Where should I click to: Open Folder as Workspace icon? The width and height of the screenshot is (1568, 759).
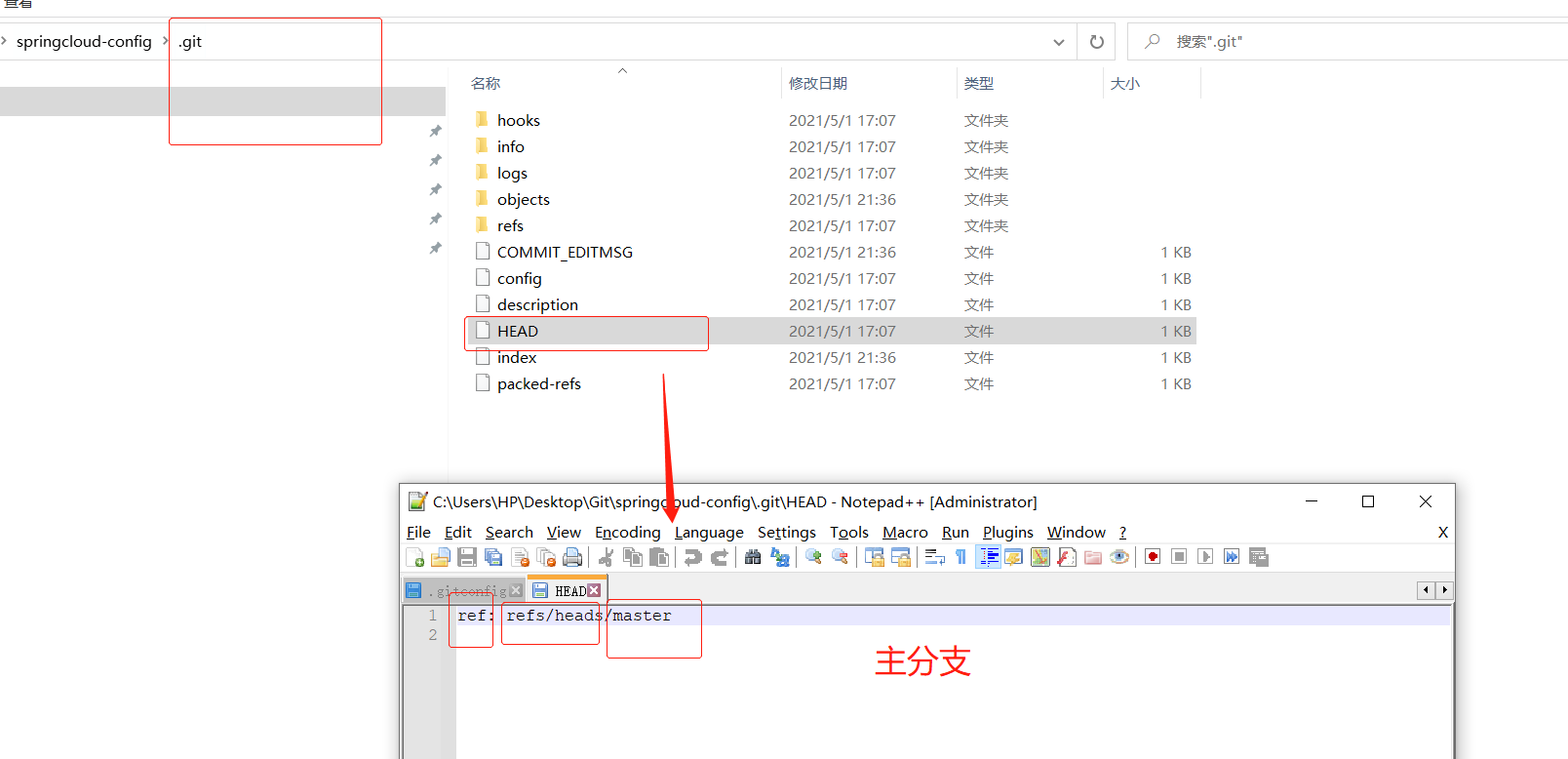1093,557
